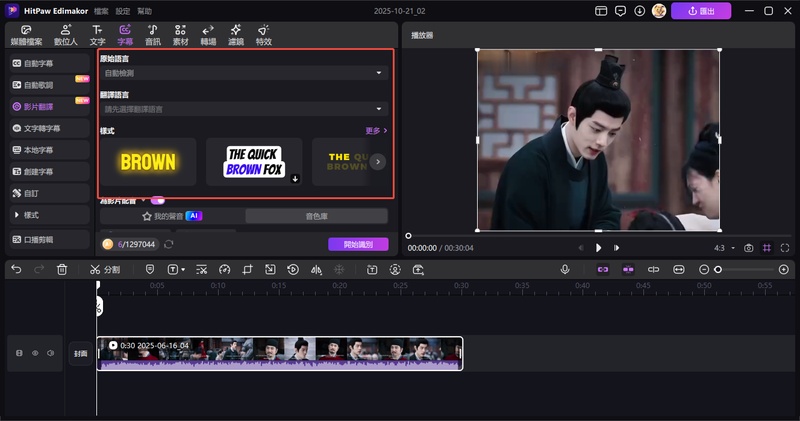Viewport: 800px width, 421px height.
Task: Open the 設定 settings menu
Action: pos(122,11)
